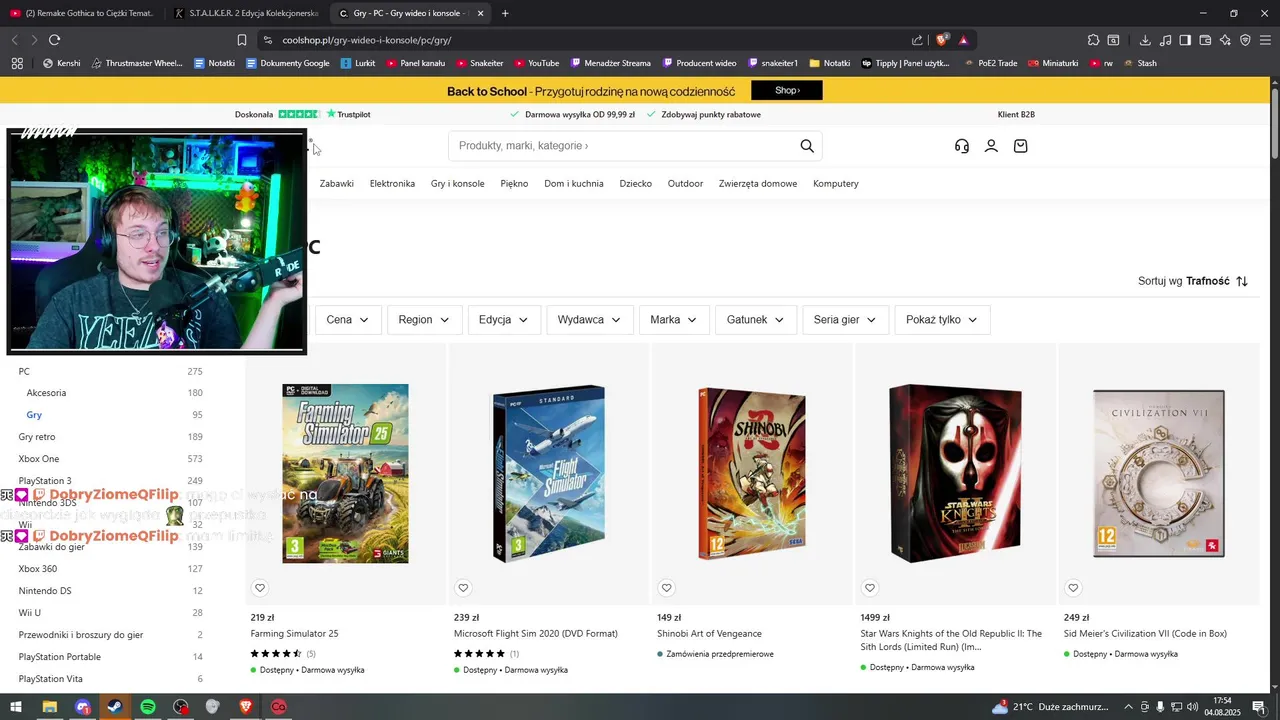
Task: Select Akcesoria sidebar category
Action: (x=46, y=393)
